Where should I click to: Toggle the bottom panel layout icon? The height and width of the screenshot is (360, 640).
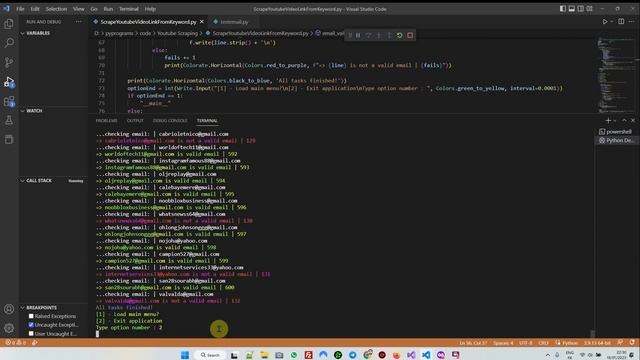tap(572, 9)
